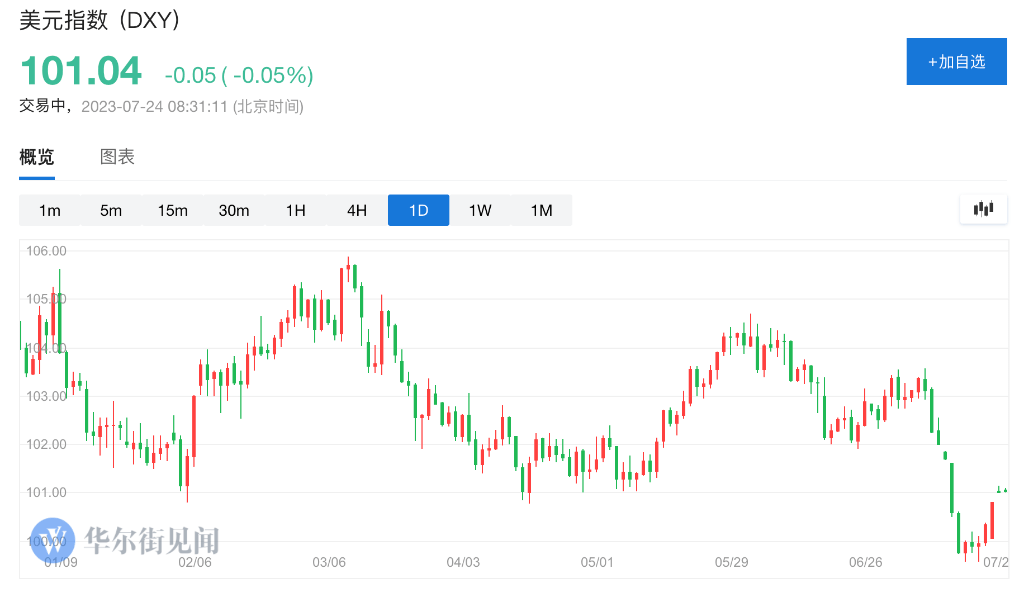Image resolution: width=1024 pixels, height=595 pixels.
Task: Click the -0.05 (-0.05%) change value
Action: pyautogui.click(x=239, y=75)
